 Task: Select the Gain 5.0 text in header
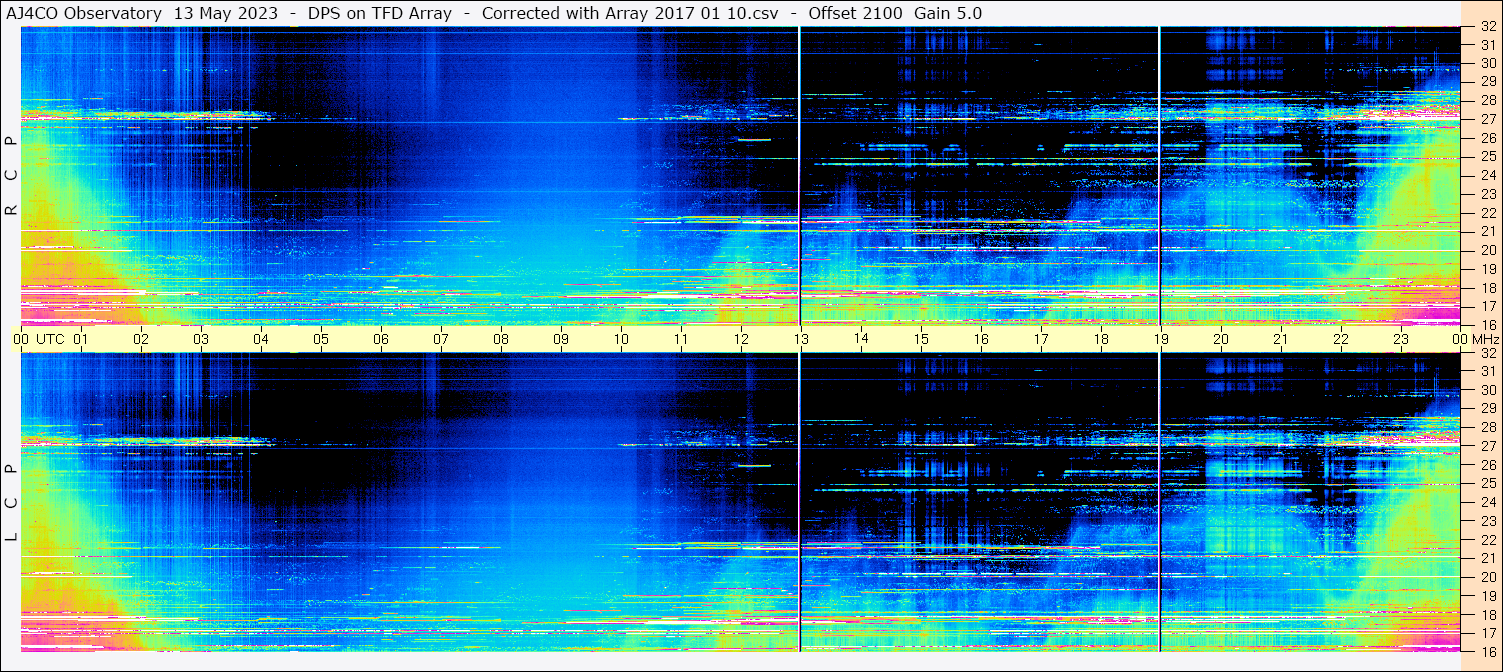[x=947, y=13]
